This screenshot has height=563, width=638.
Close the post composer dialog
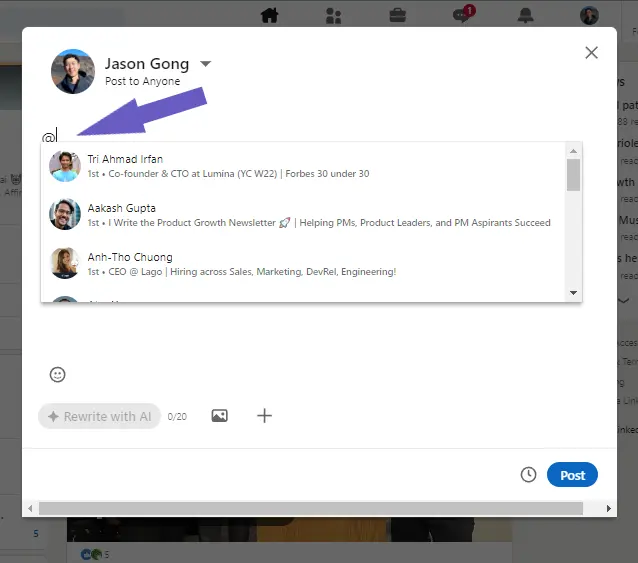coord(591,52)
